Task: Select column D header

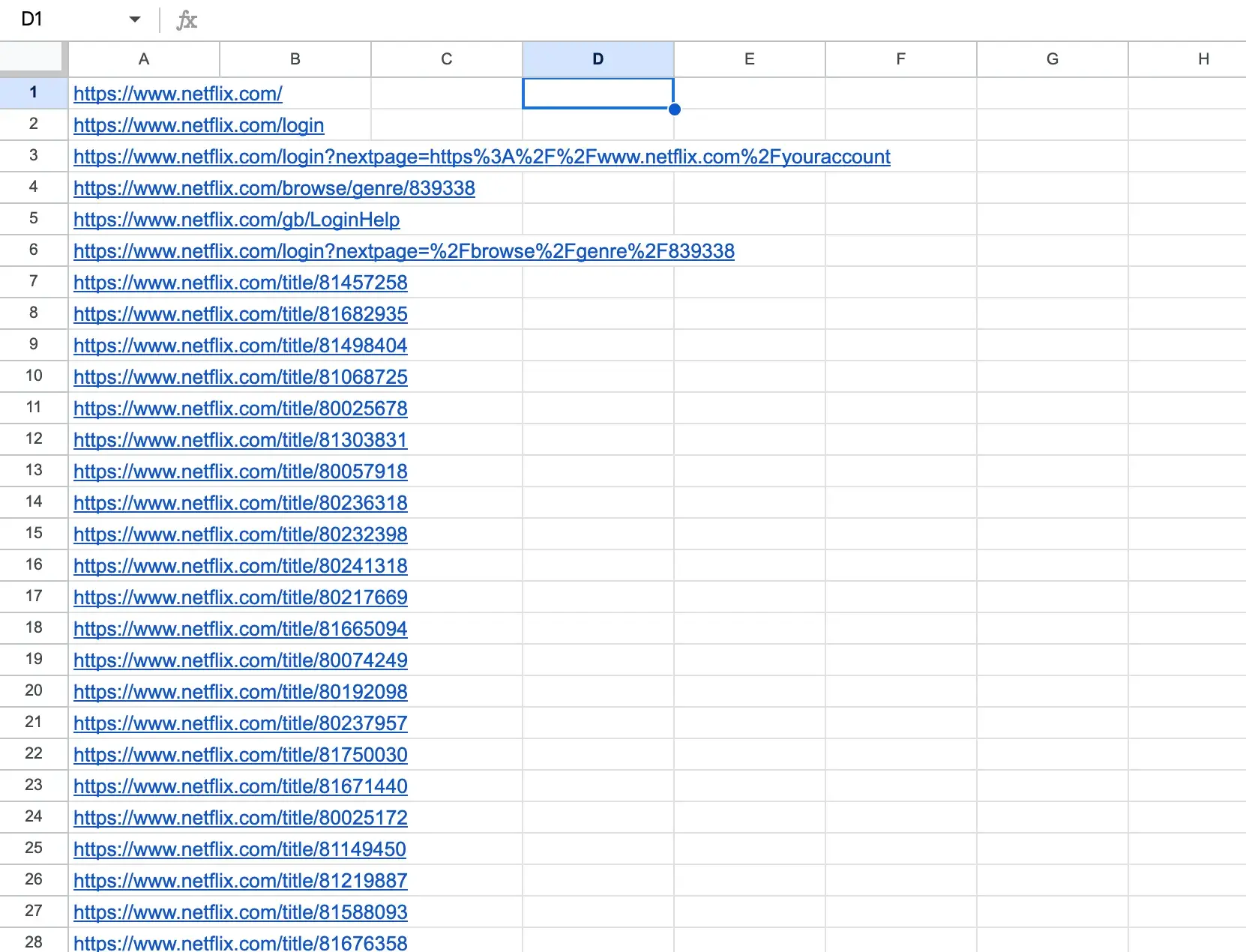Action: tap(598, 59)
